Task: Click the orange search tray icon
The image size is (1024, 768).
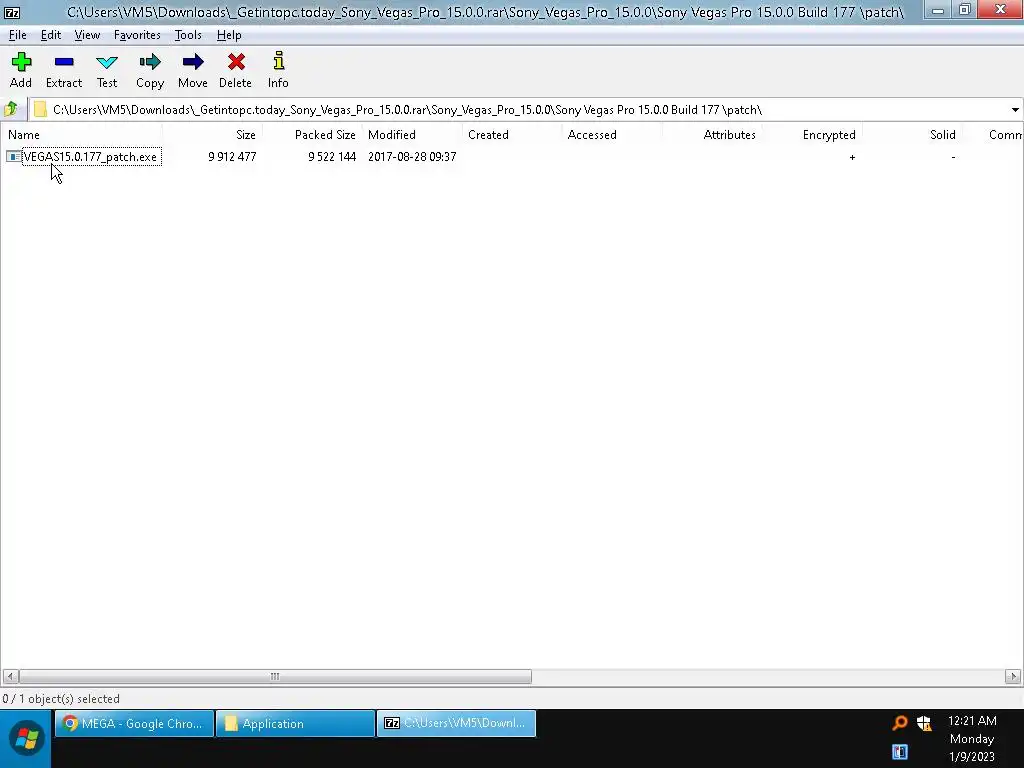Action: point(900,723)
